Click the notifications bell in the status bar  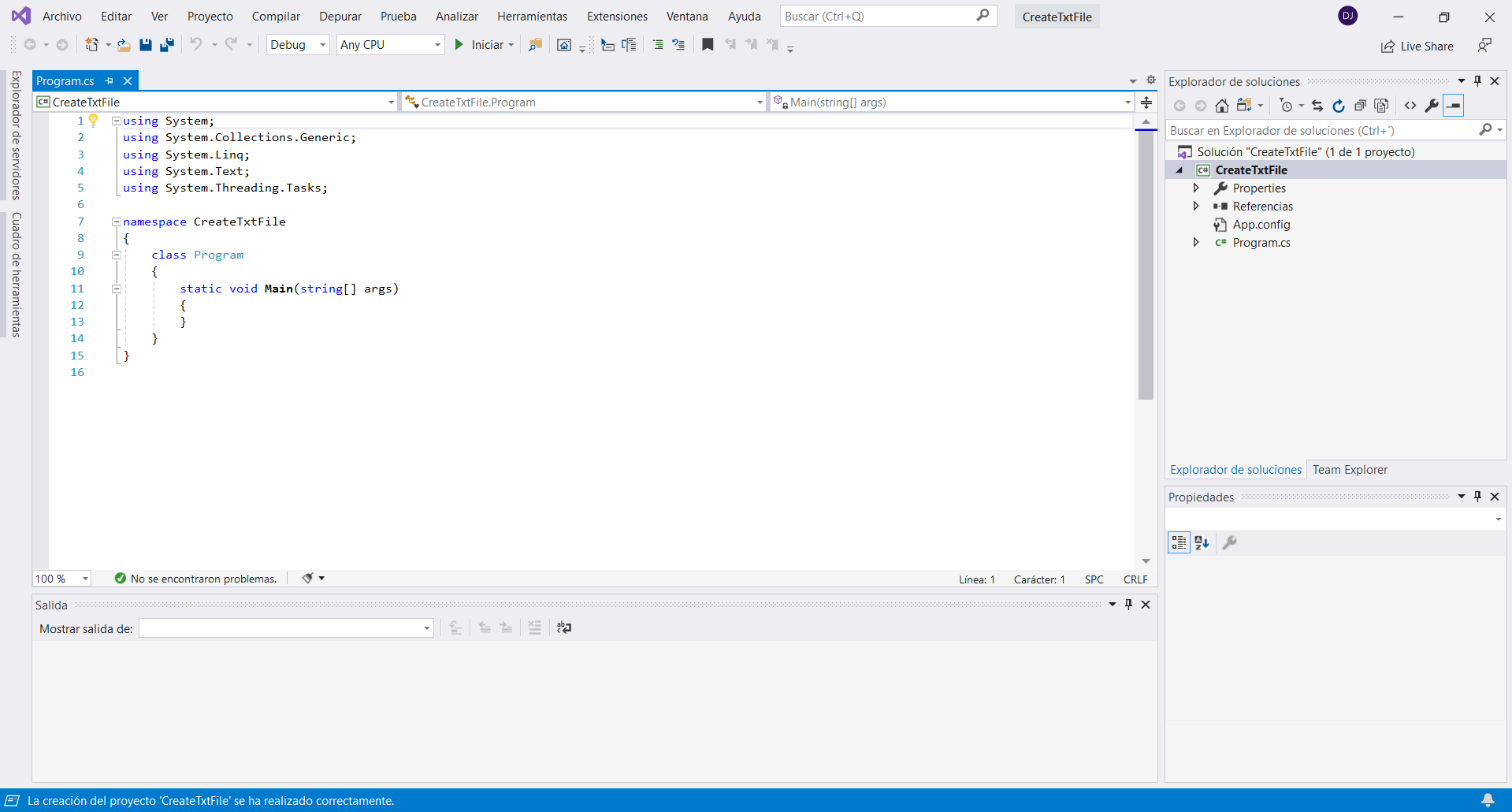(1487, 800)
